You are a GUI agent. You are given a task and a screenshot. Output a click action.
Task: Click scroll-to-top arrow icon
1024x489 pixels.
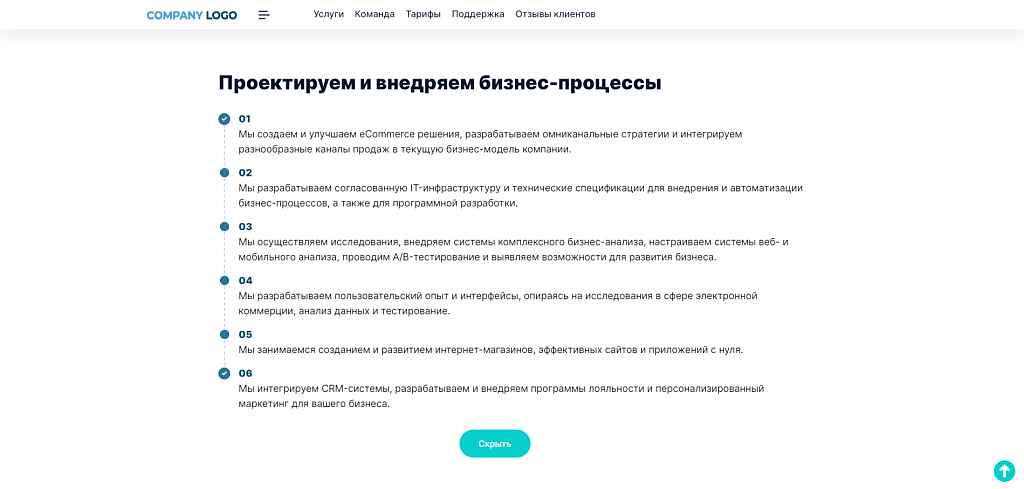[1004, 471]
